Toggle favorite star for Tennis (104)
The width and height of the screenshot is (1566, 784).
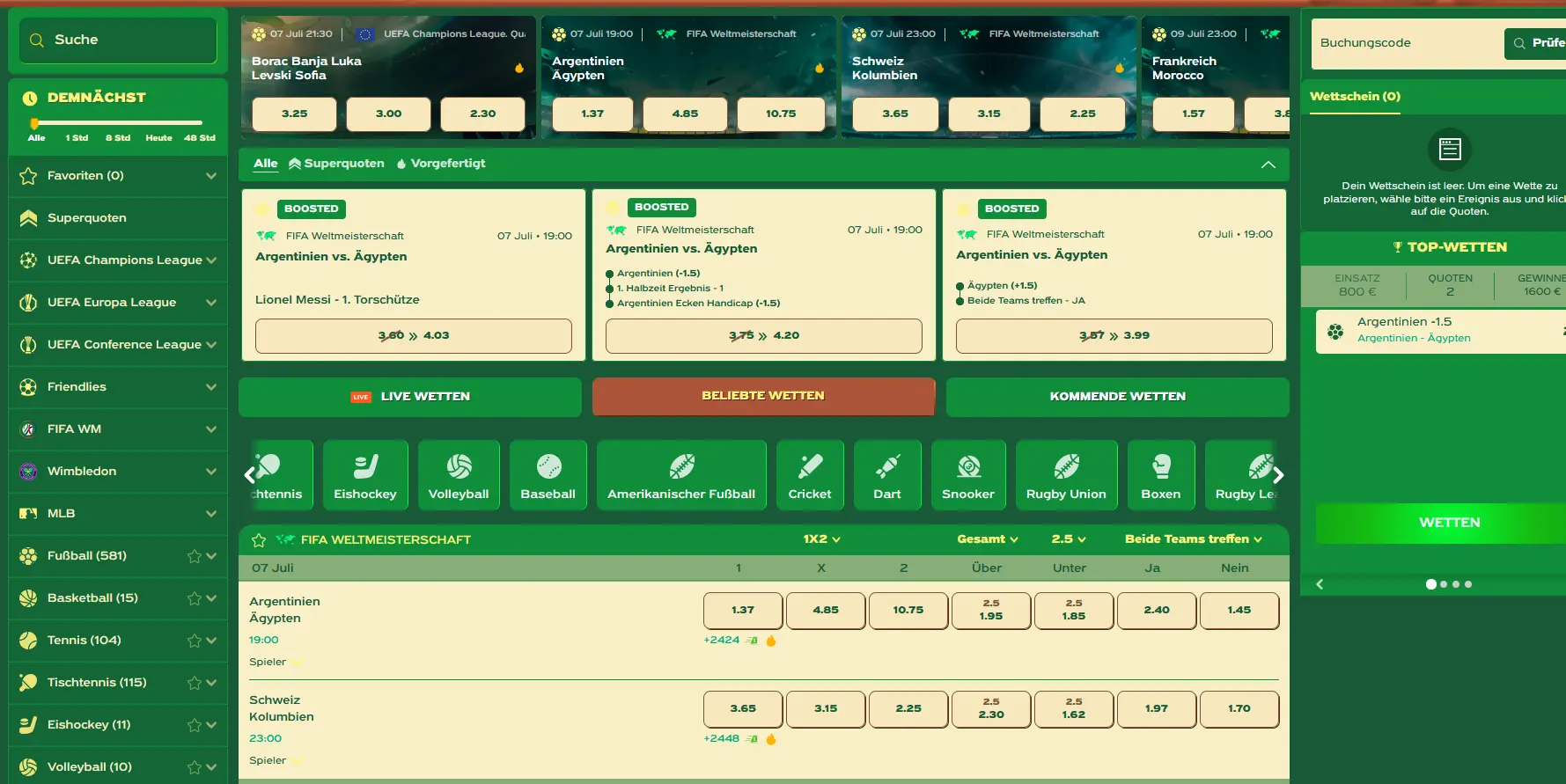(x=195, y=641)
